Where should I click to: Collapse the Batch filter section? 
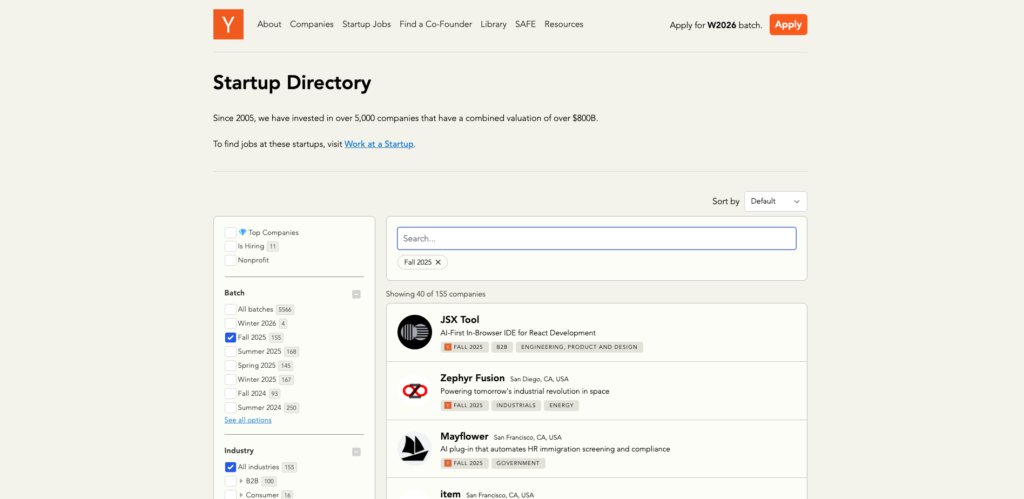pos(356,294)
